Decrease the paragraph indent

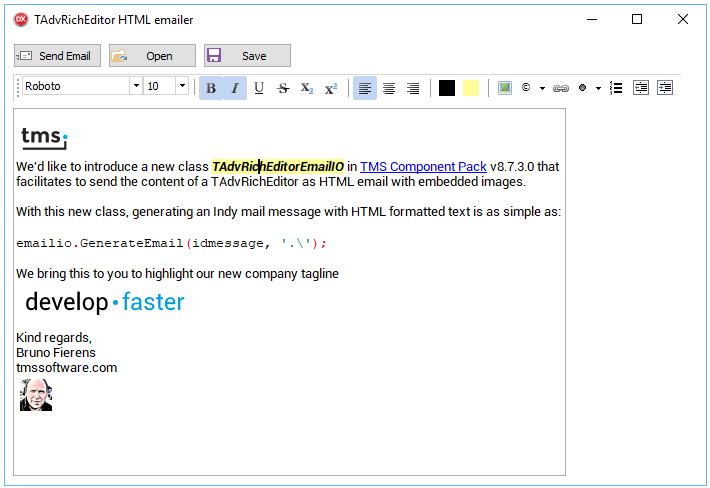click(x=641, y=88)
